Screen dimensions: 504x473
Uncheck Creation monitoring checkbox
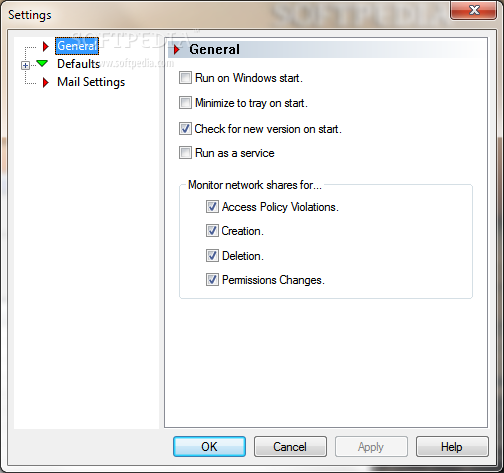click(x=212, y=231)
